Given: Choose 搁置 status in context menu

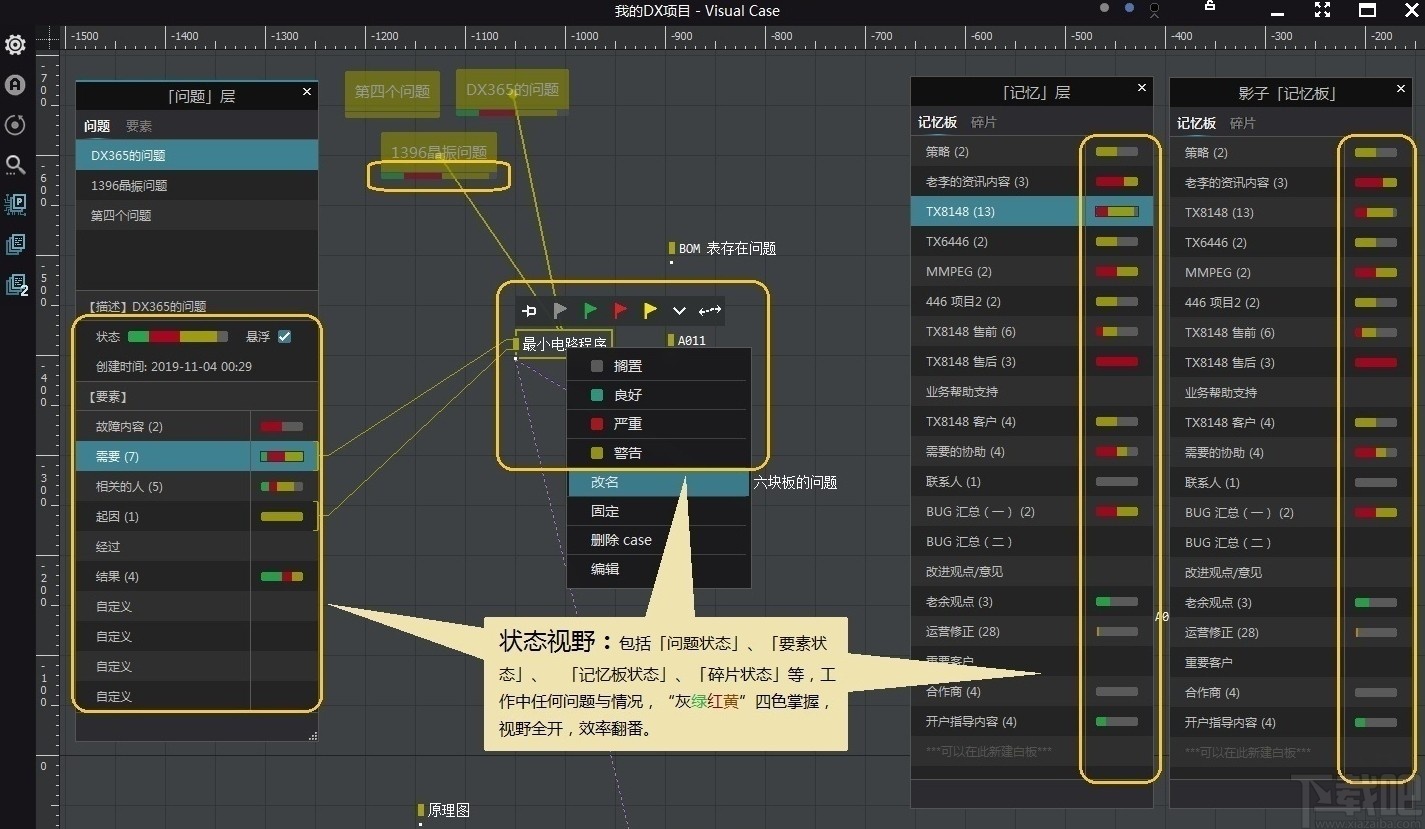Looking at the screenshot, I should click(x=658, y=367).
